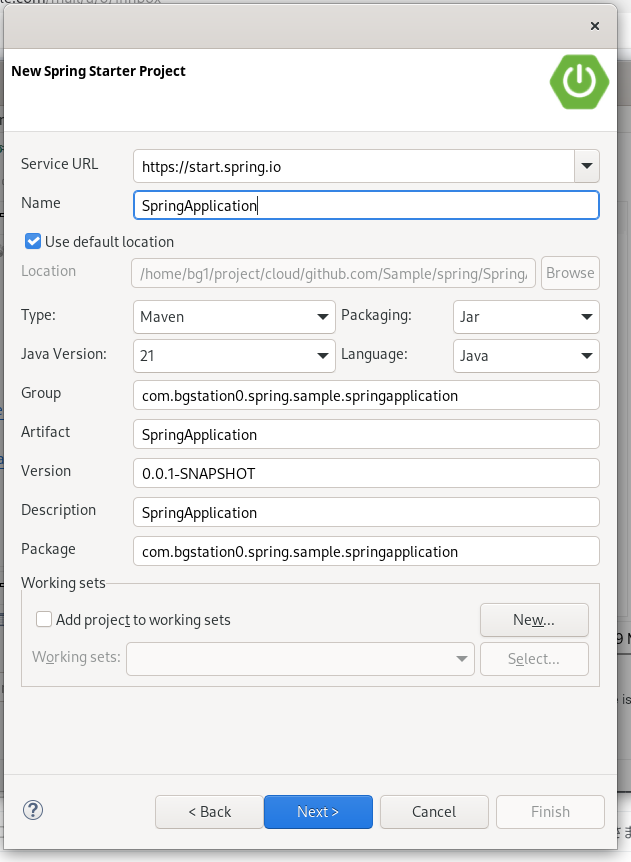Cancel the project wizard
Viewport: 631px width, 862px height.
[x=434, y=811]
